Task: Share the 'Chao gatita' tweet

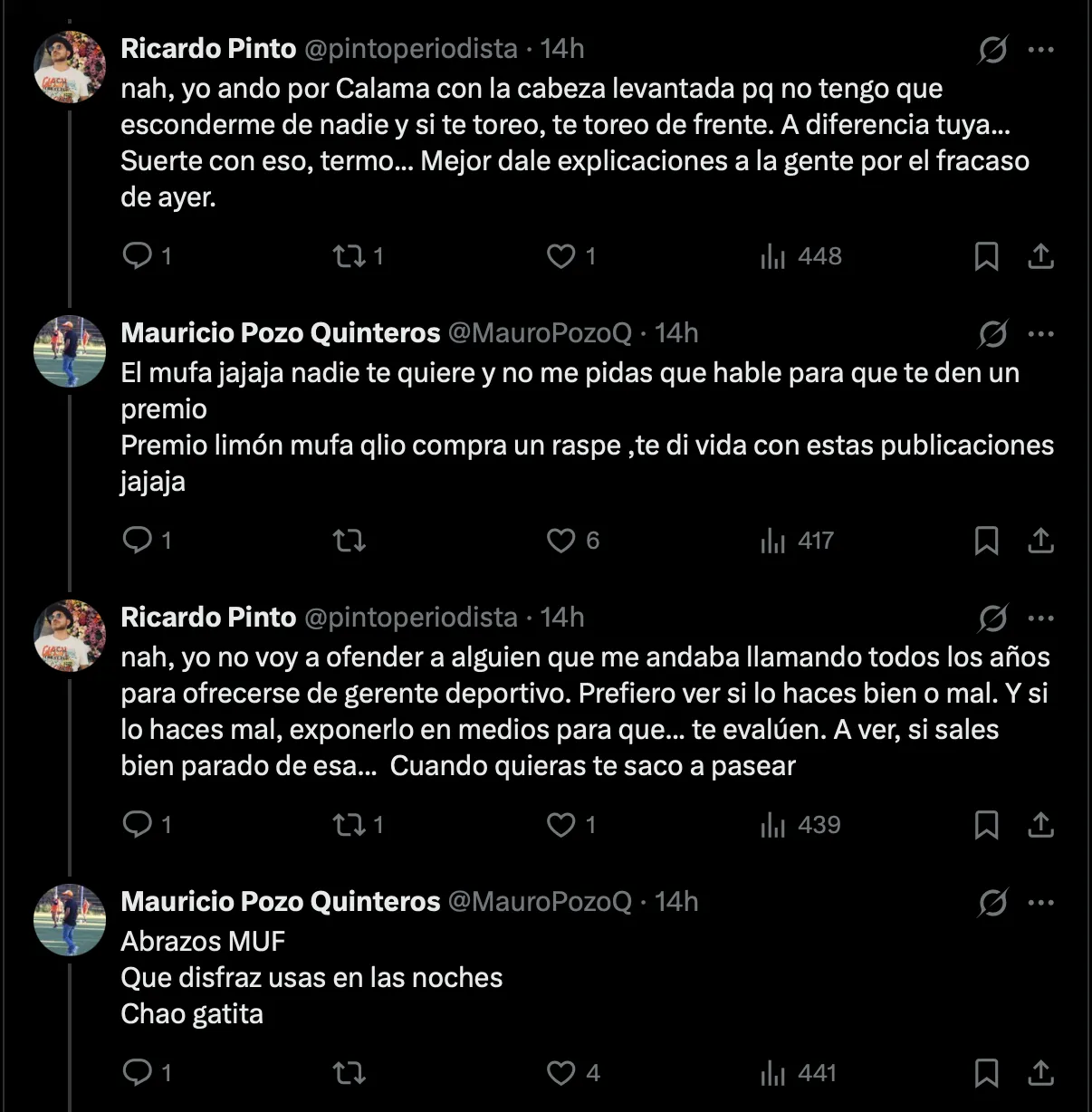Action: (1041, 1073)
